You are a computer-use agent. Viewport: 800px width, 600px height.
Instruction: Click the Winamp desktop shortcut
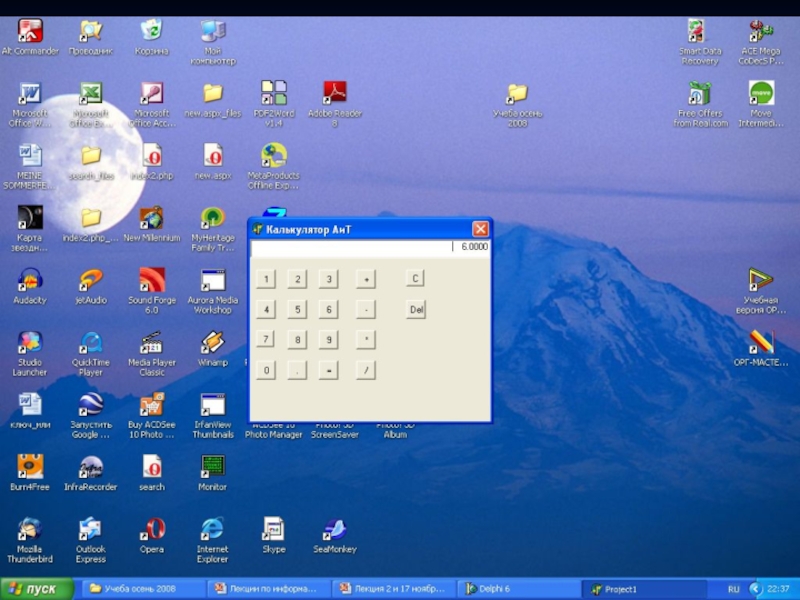[212, 343]
